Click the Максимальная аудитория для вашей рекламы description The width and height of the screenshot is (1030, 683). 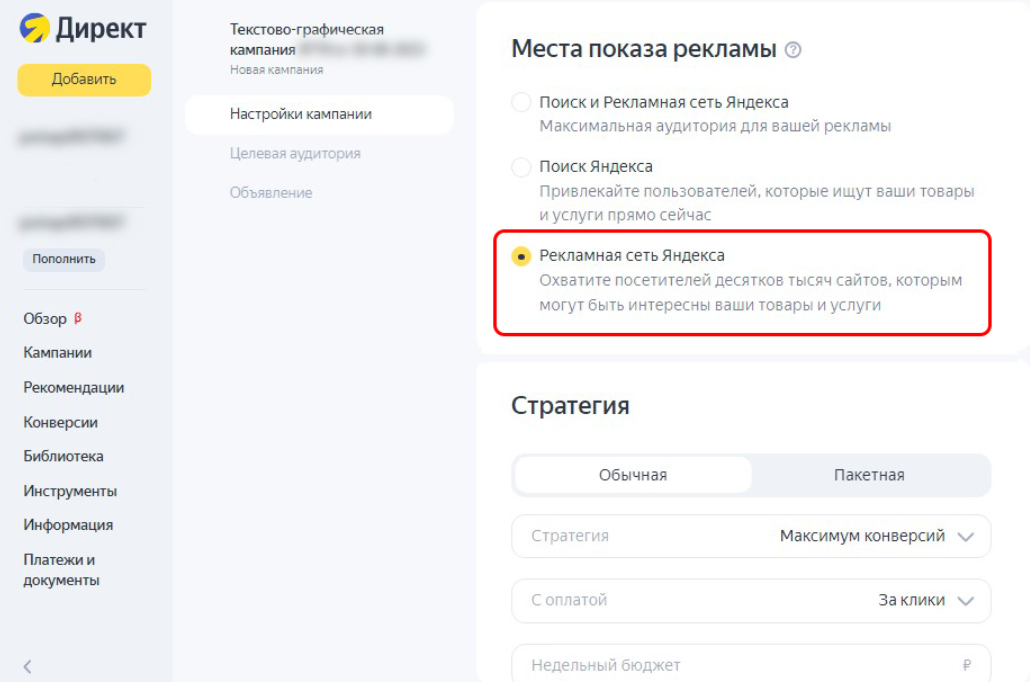click(715, 126)
